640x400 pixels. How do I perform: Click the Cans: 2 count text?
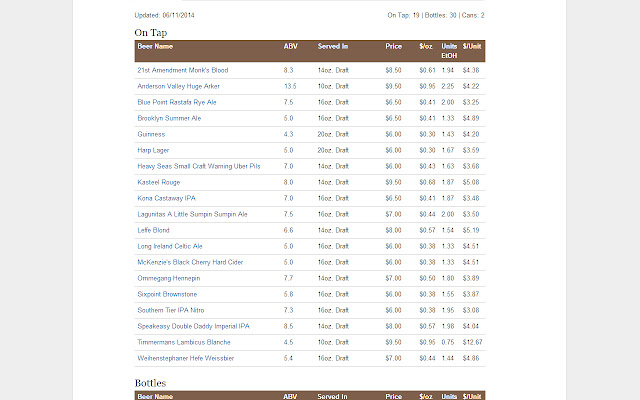[x=473, y=15]
